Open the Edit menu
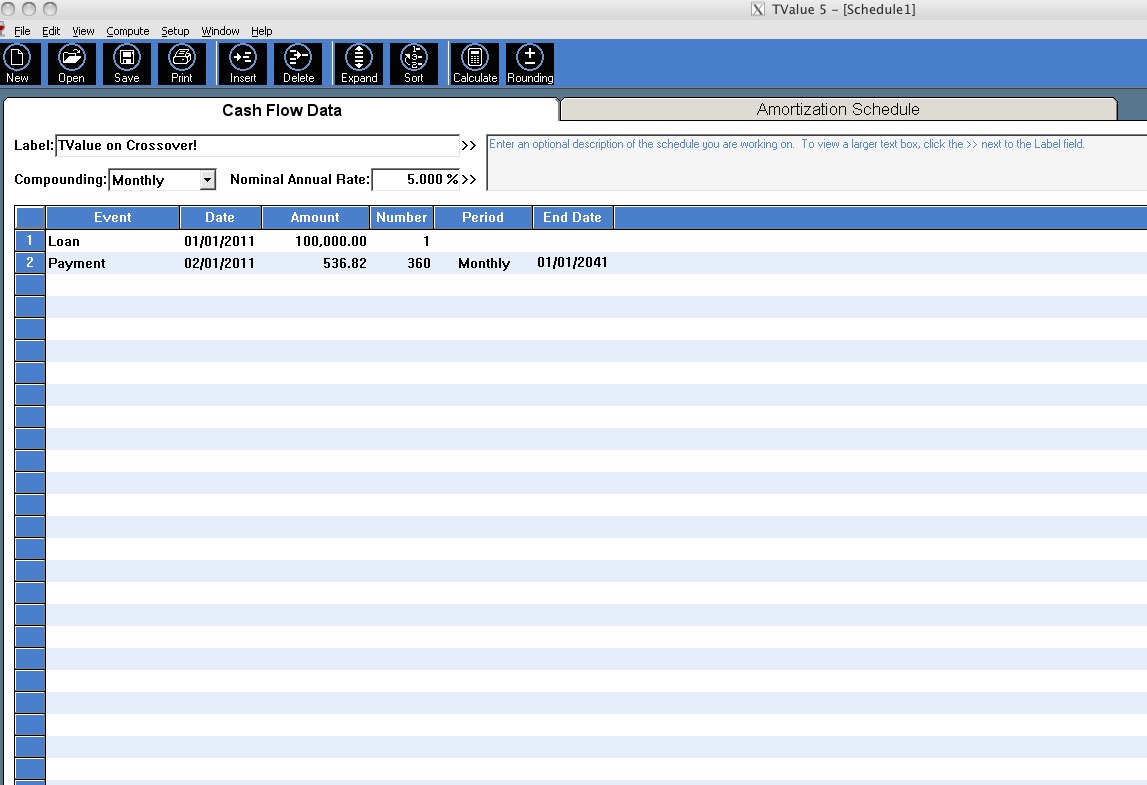Image resolution: width=1147 pixels, height=785 pixels. pos(51,31)
